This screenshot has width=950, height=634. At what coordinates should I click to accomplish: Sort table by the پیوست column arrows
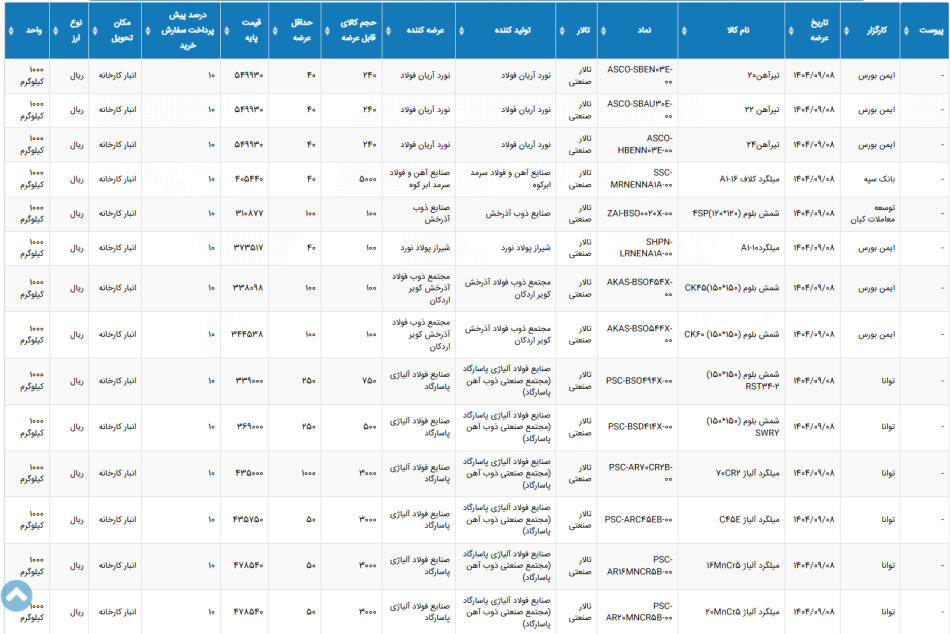coord(906,30)
